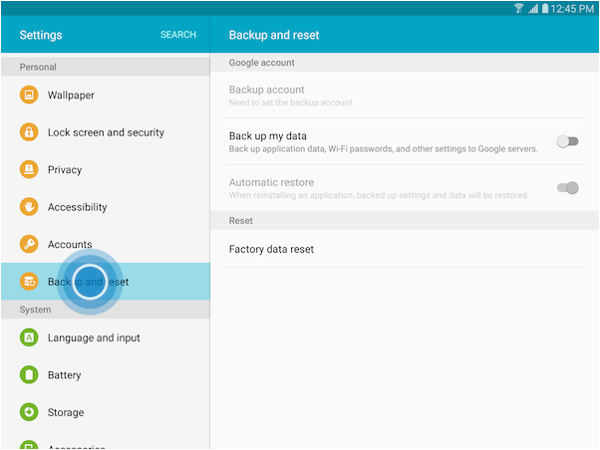Click the Backup and reset icon

29,282
